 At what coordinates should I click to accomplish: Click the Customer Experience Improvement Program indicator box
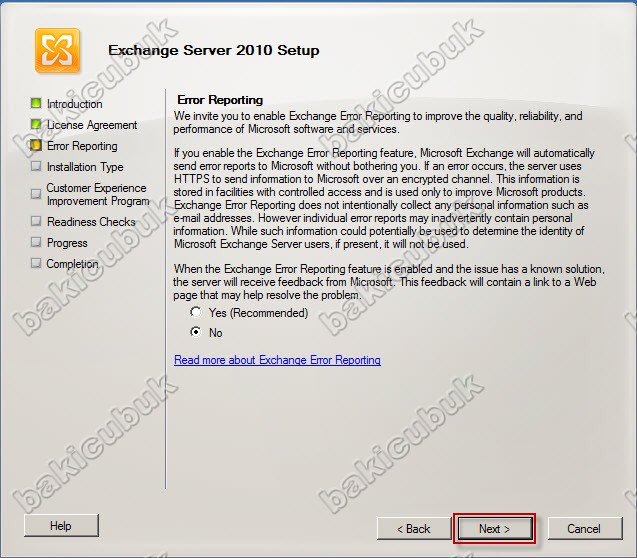(36, 194)
